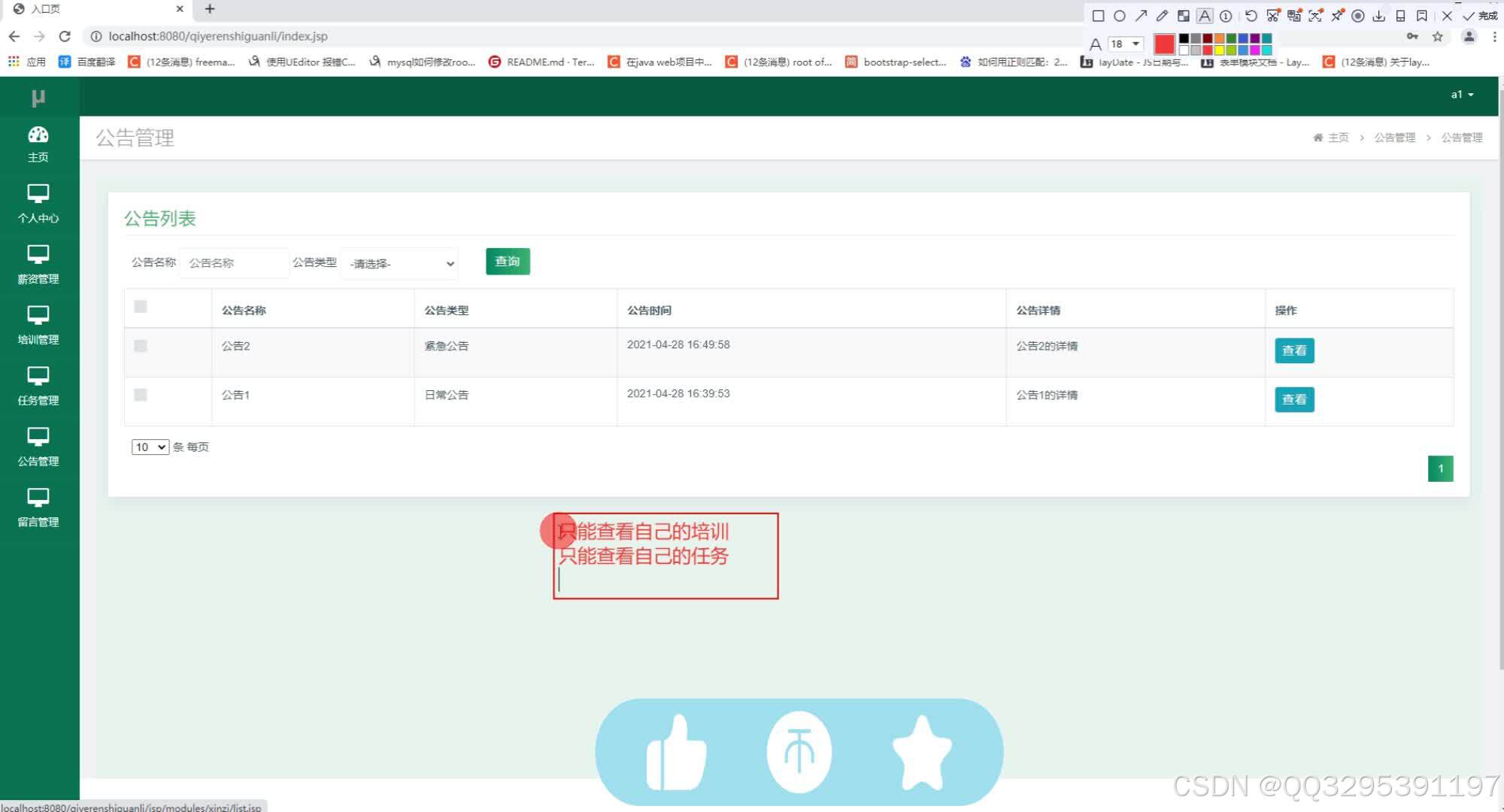
Task: Click the 公告名称 input field
Action: pos(234,263)
